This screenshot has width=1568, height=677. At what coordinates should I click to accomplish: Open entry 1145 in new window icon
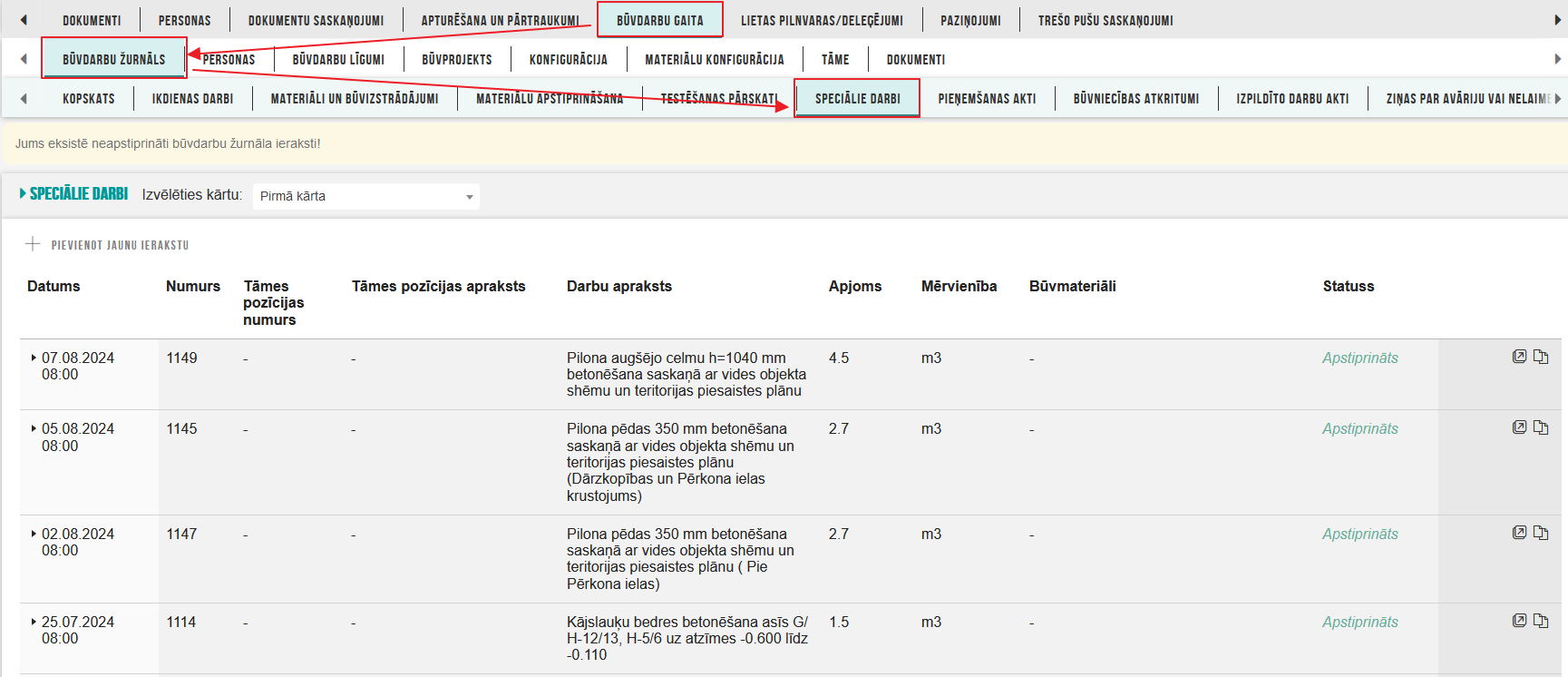pos(1519,427)
